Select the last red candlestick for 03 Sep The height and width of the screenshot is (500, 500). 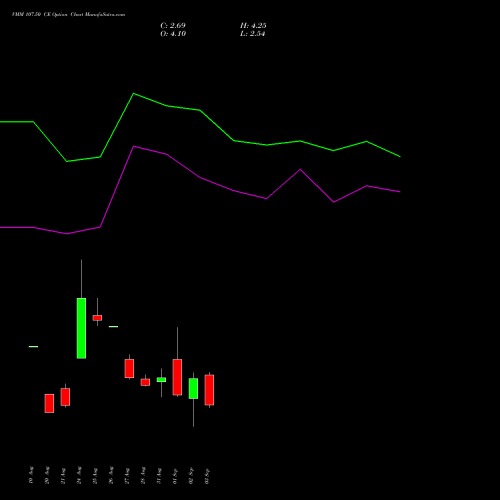(x=209, y=390)
